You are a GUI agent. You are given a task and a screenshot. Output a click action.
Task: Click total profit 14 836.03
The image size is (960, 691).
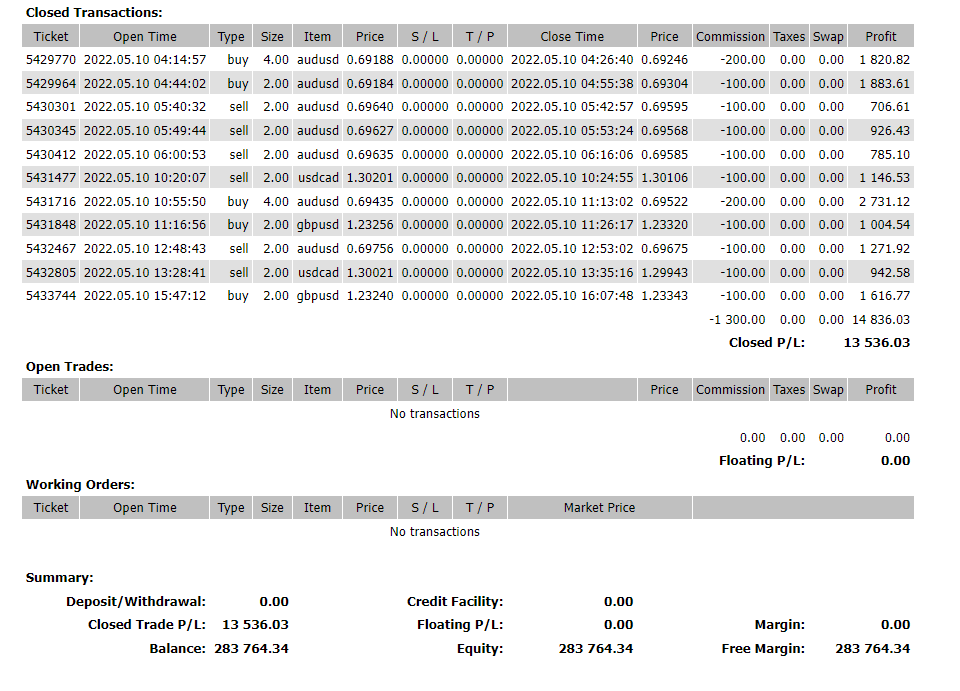(881, 319)
